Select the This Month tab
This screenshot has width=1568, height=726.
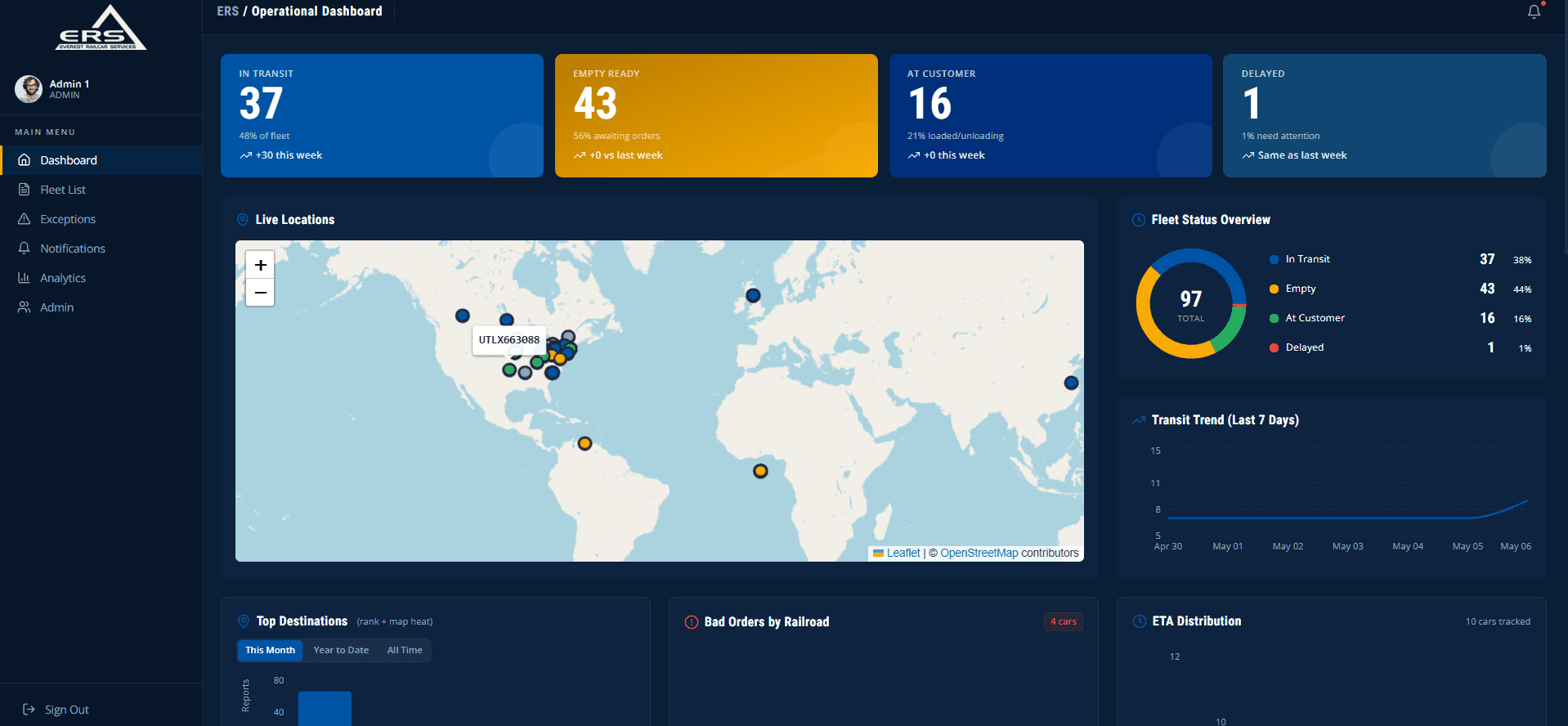[x=270, y=651]
